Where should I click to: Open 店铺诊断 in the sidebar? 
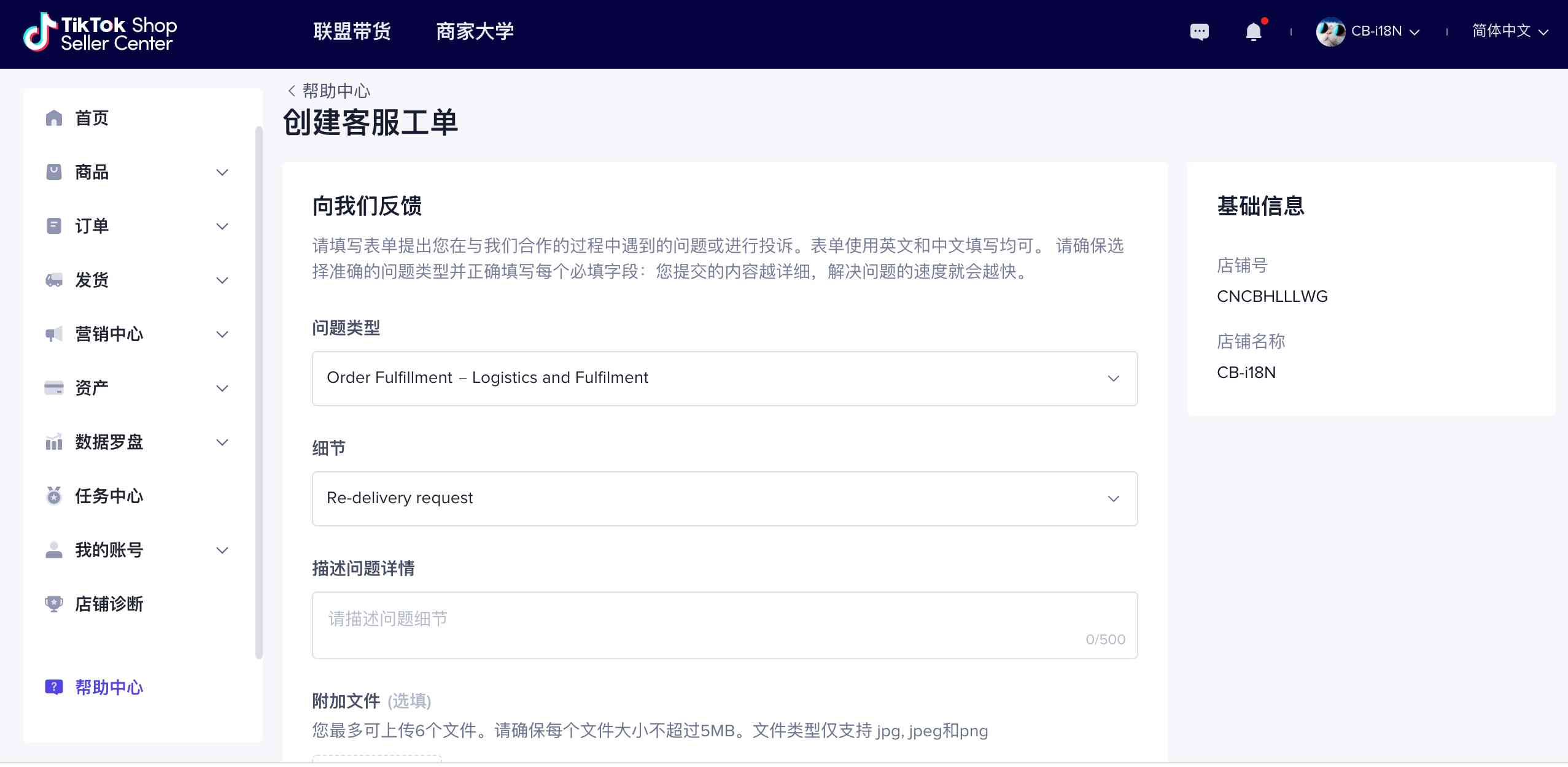click(109, 604)
